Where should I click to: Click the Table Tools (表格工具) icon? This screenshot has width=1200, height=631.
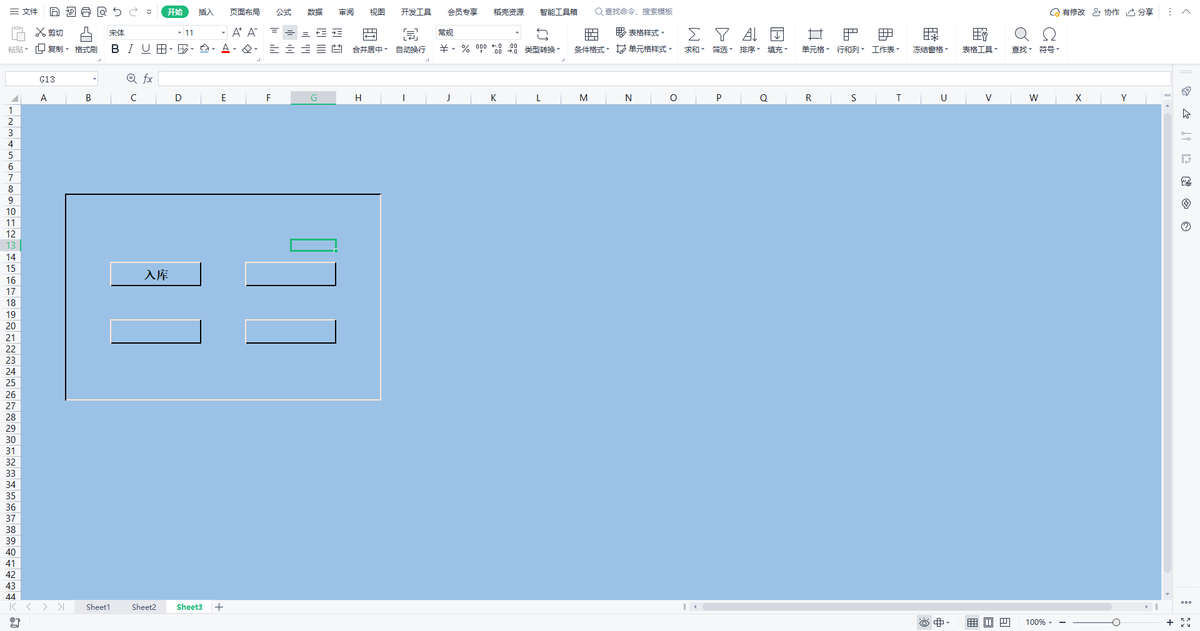point(980,34)
